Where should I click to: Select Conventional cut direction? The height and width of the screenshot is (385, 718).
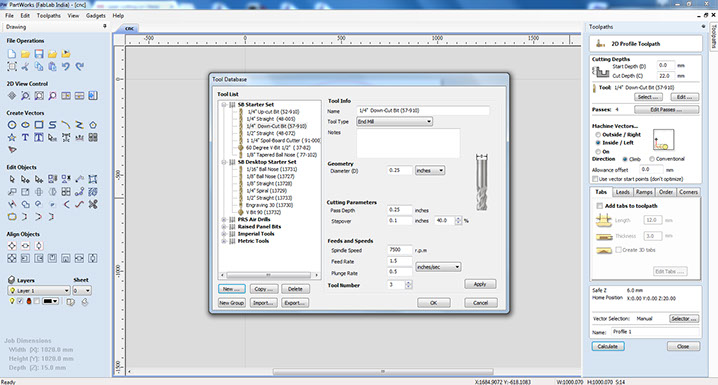pyautogui.click(x=652, y=159)
